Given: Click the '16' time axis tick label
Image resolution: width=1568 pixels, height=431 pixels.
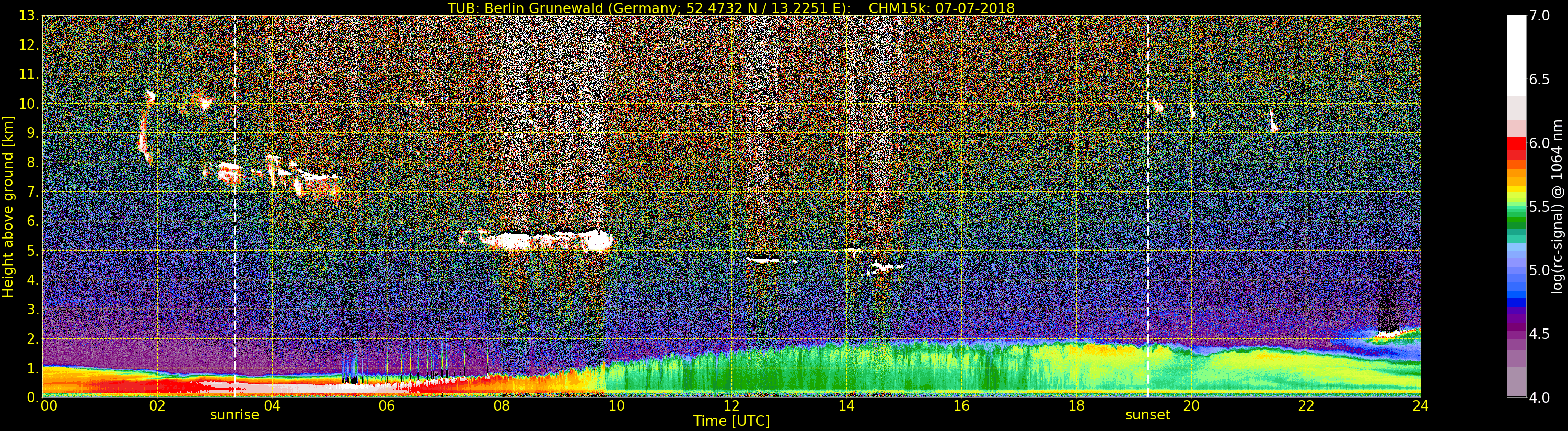Looking at the screenshot, I should coord(961,405).
